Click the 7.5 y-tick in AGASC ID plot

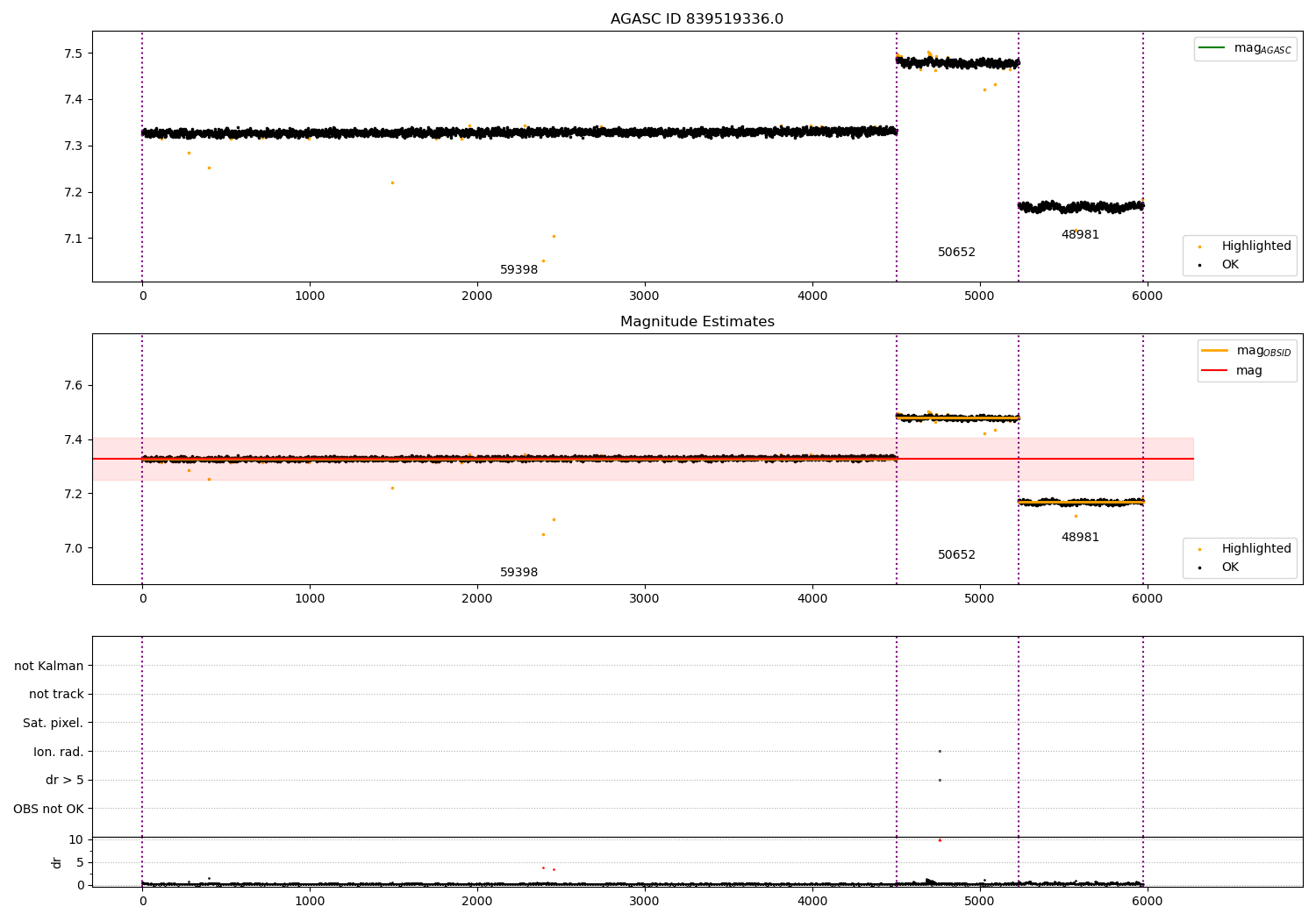pos(74,54)
